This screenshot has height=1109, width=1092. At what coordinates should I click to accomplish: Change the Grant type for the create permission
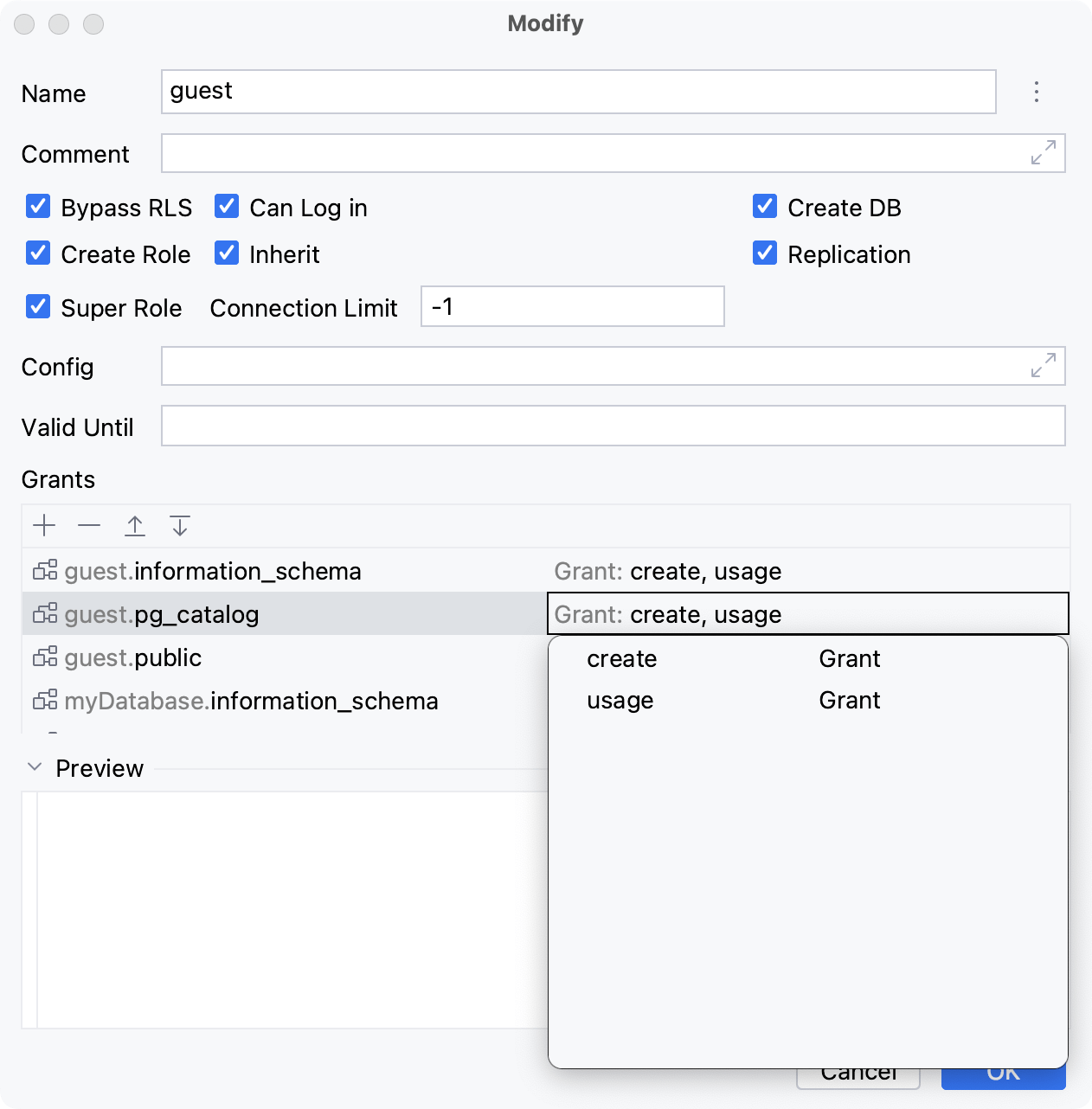[849, 658]
